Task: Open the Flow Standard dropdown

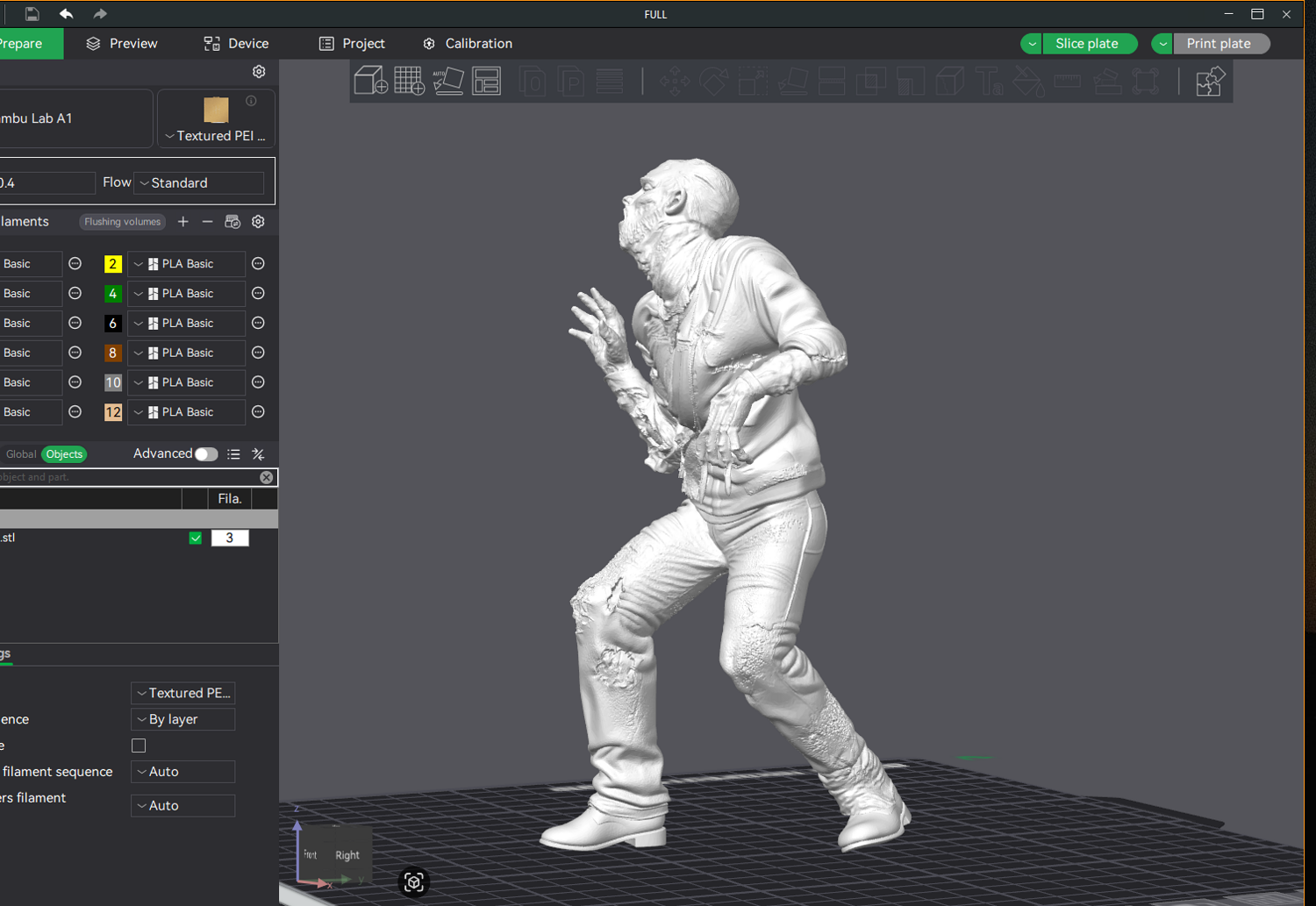Action: click(x=199, y=183)
